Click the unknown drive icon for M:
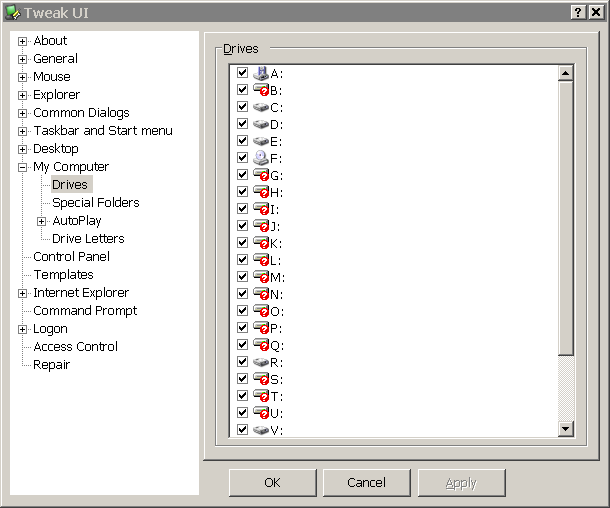This screenshot has width=610, height=508. (x=261, y=277)
